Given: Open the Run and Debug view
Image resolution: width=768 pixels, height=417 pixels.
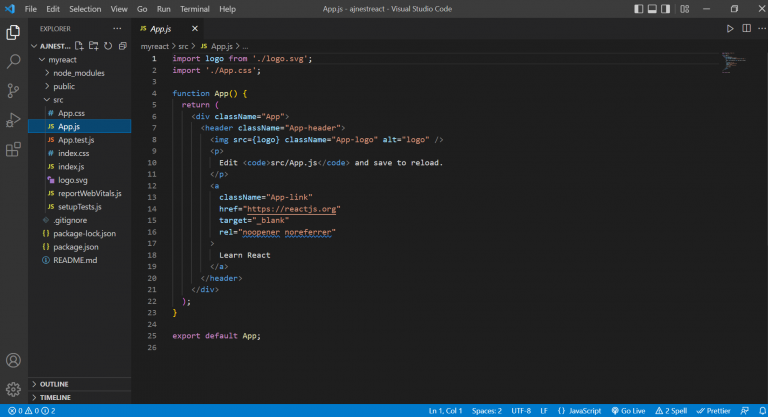Looking at the screenshot, I should pos(14,120).
